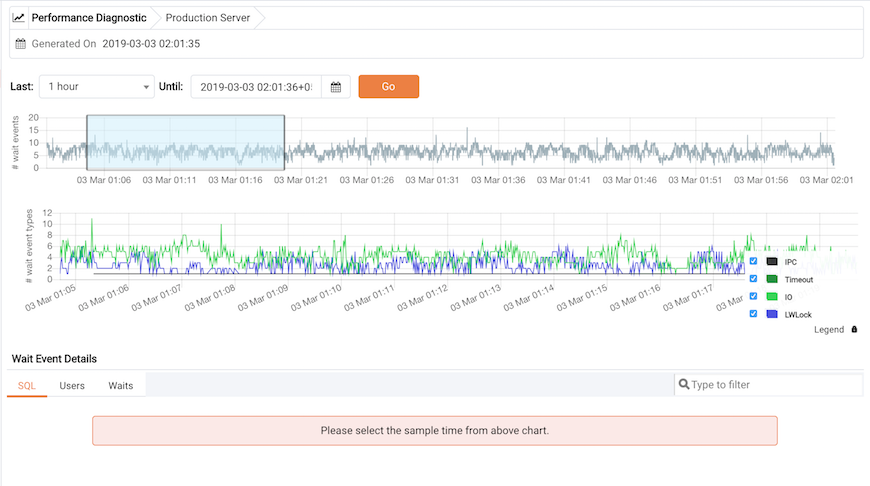Click the generated timestamp '2019-03-03 02:01:35'
870x486 pixels.
[151, 44]
